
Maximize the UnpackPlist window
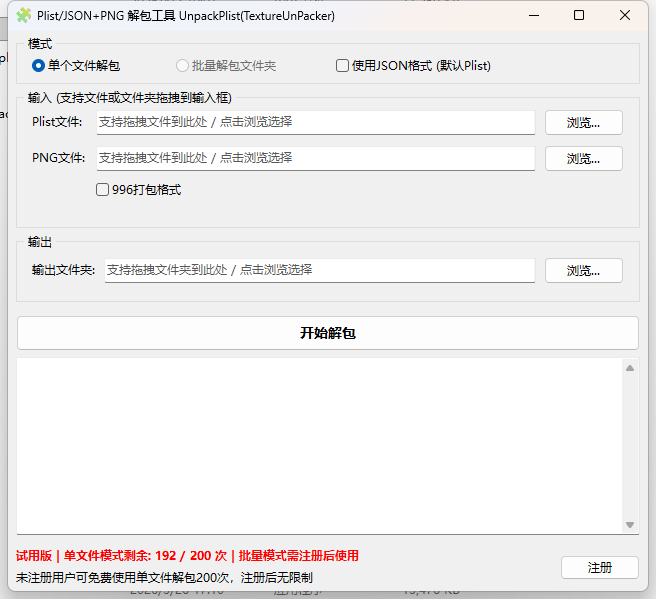point(579,15)
